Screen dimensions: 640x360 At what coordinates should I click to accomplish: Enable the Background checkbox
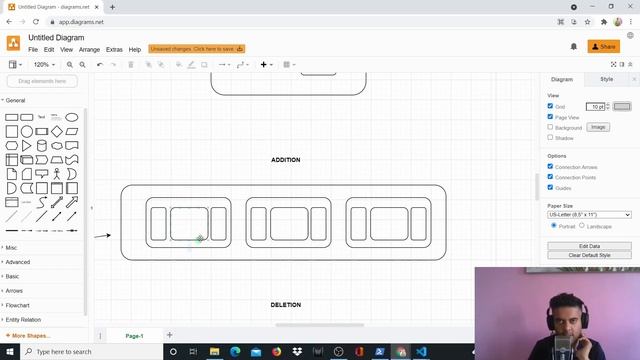(x=550, y=127)
